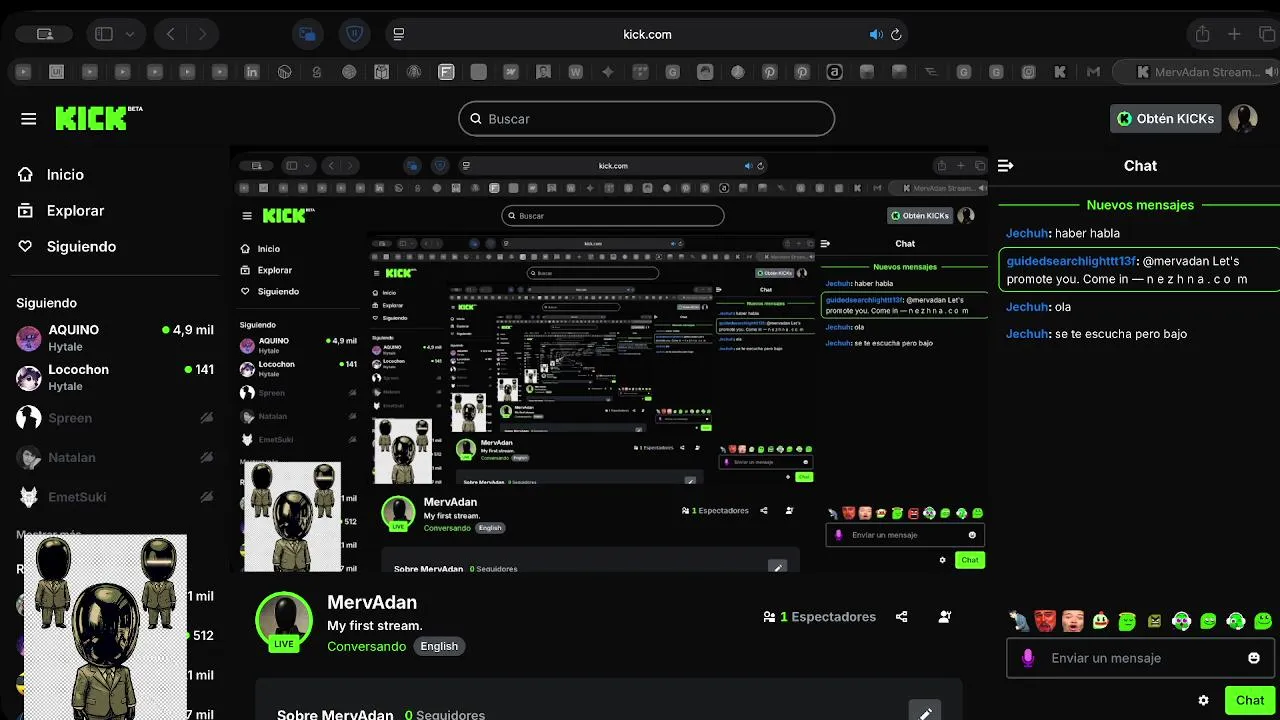Click the kick.com address bar
This screenshot has width=1280, height=720.
click(x=647, y=34)
